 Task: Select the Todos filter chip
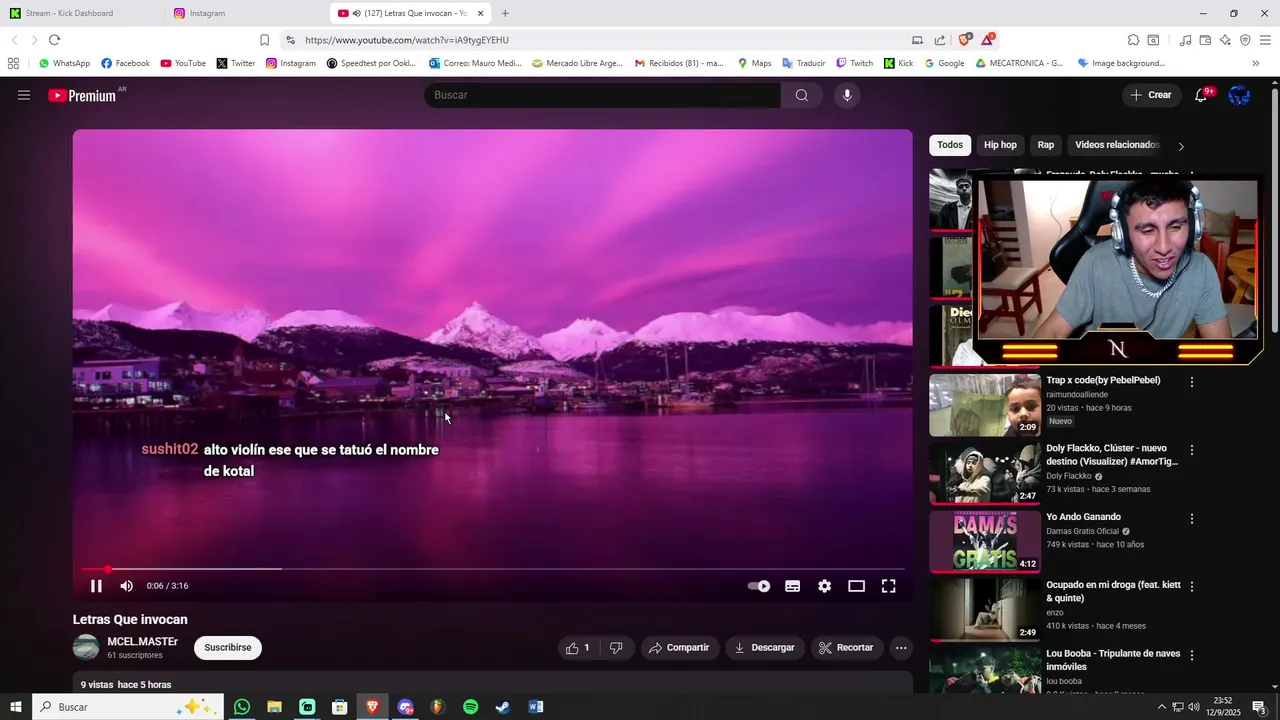[950, 145]
